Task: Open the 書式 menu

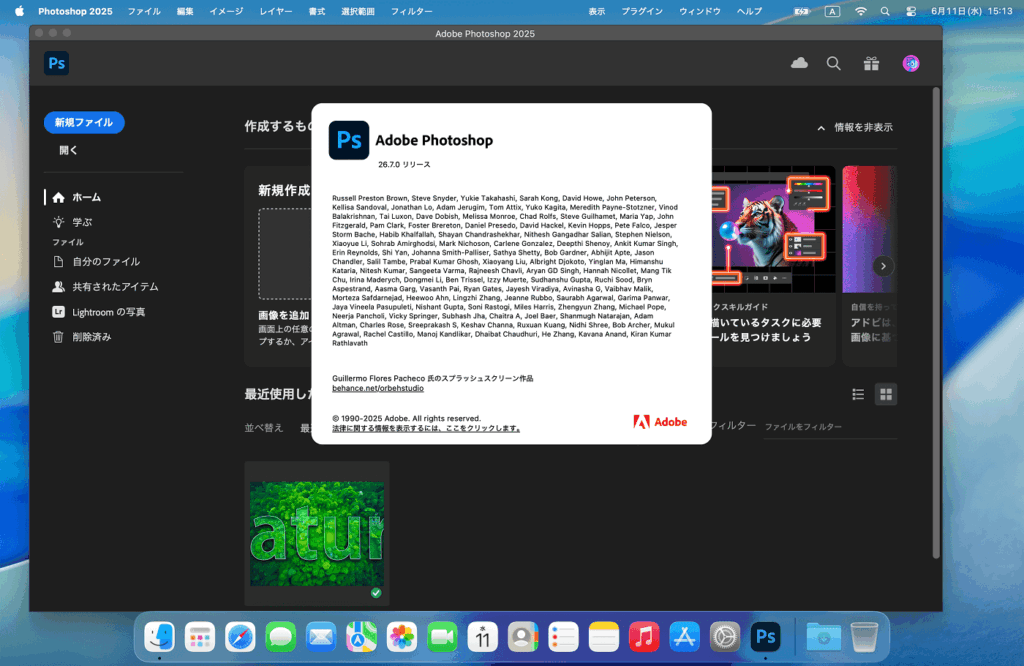Action: pyautogui.click(x=317, y=11)
